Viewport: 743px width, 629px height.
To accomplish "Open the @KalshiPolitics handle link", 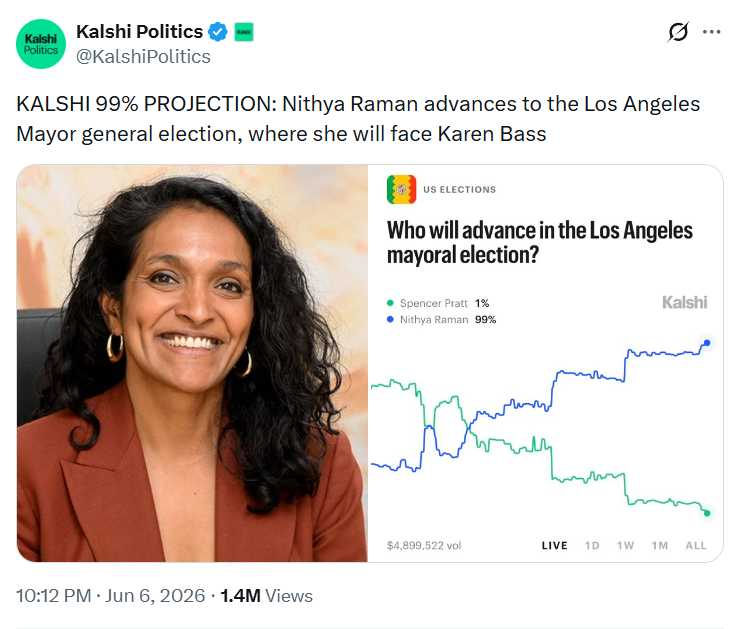I will (143, 56).
